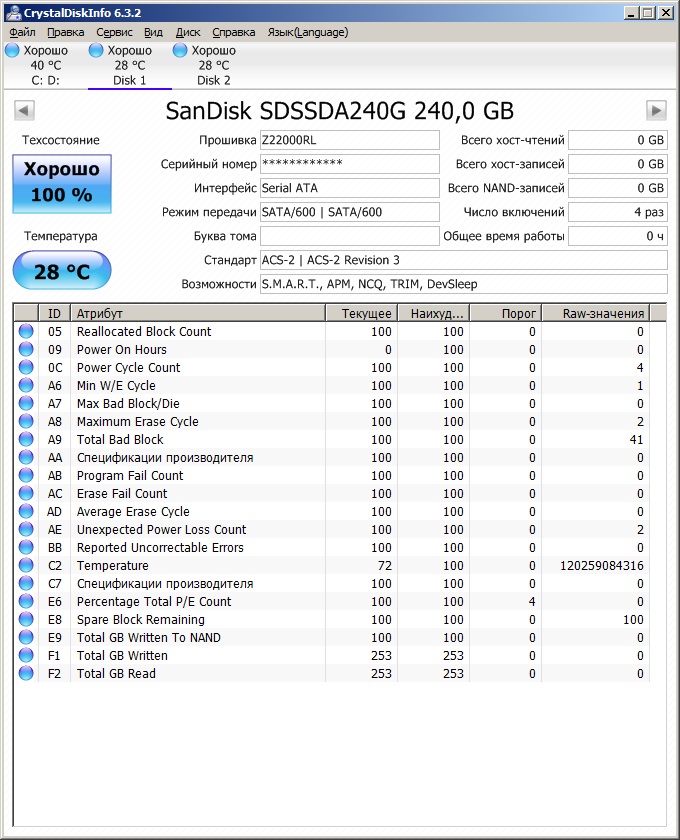Viewport: 680px width, 840px height.
Task: Sort by the Наихуд... column header
Action: pyautogui.click(x=434, y=313)
